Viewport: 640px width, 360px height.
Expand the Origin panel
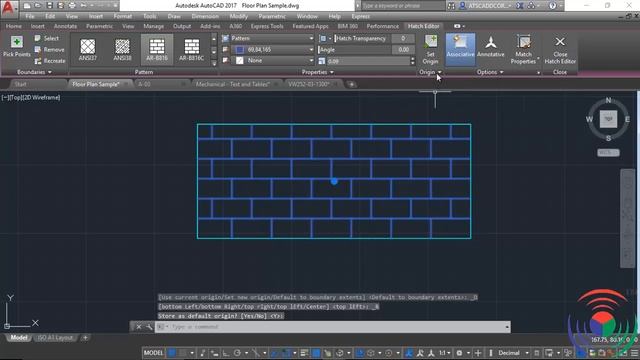(x=430, y=72)
